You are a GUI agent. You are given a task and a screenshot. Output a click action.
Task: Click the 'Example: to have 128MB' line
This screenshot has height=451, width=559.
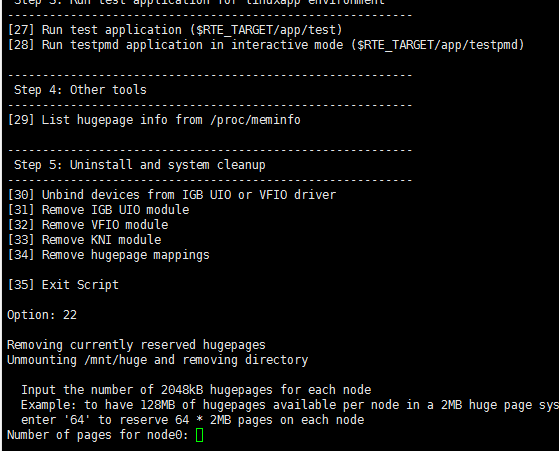[x=290, y=405]
